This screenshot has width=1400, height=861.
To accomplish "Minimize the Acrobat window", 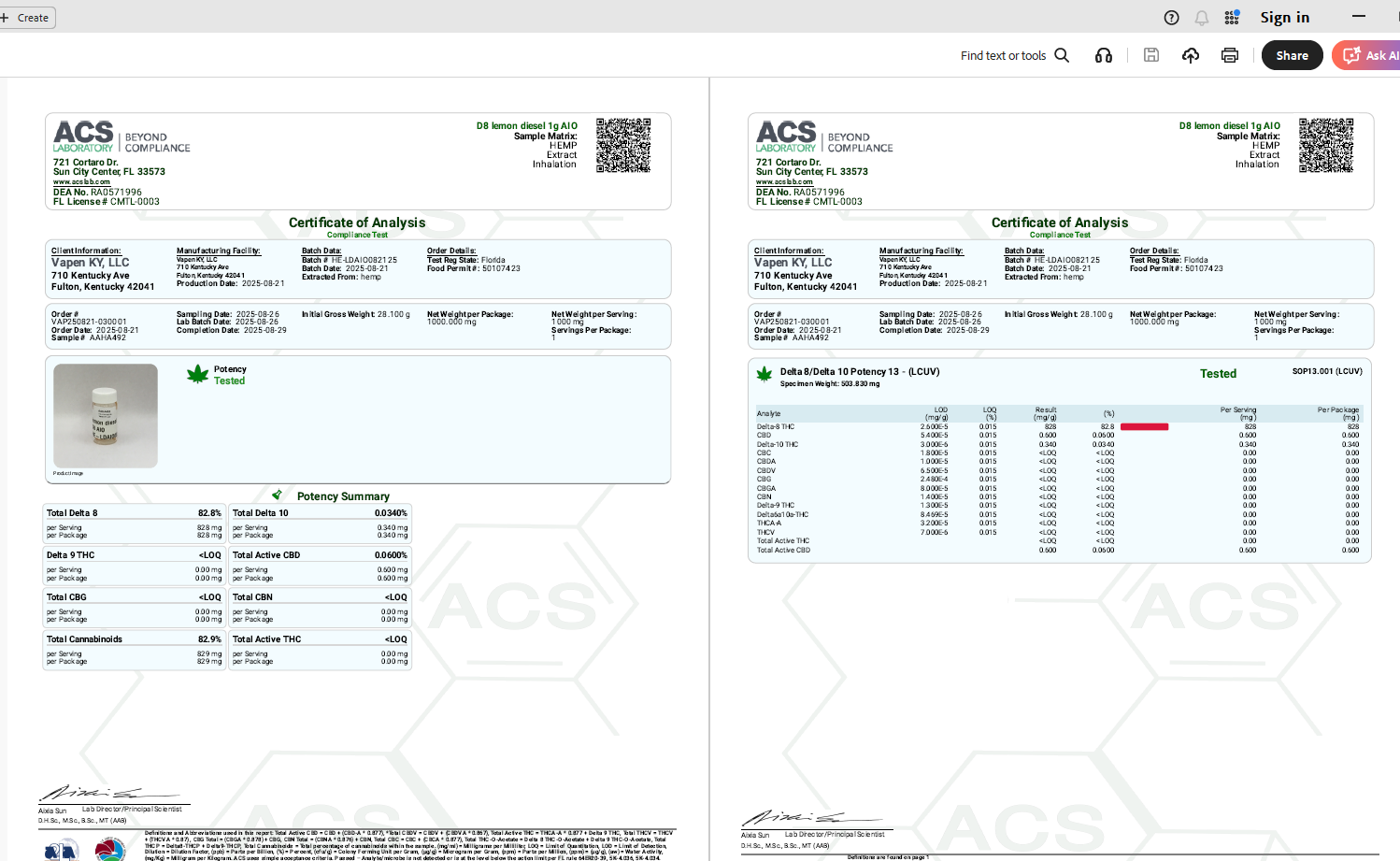I will tap(1359, 17).
